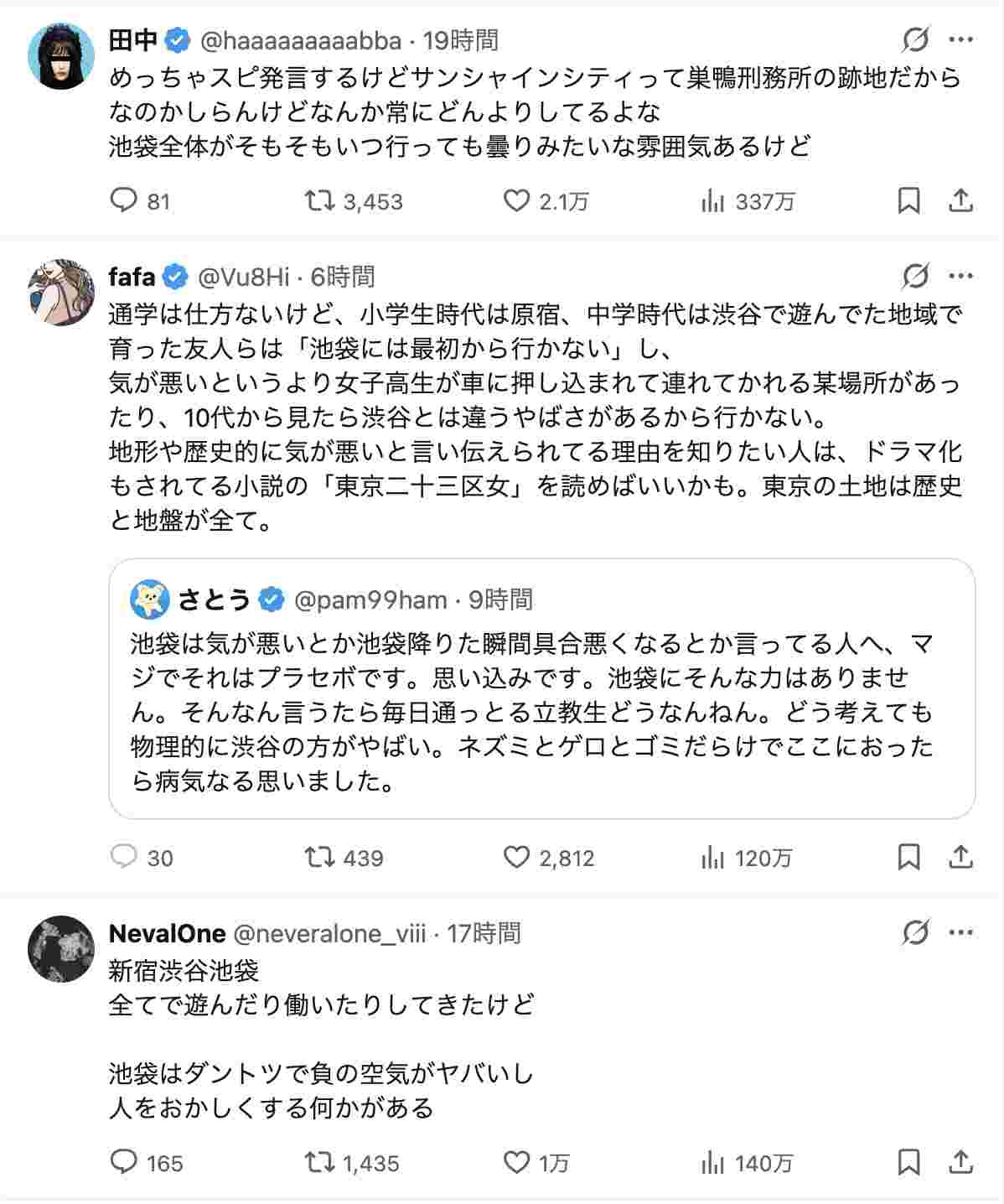Open more options menu on fafa's tweet
This screenshot has width=1004, height=1204.
(x=960, y=276)
